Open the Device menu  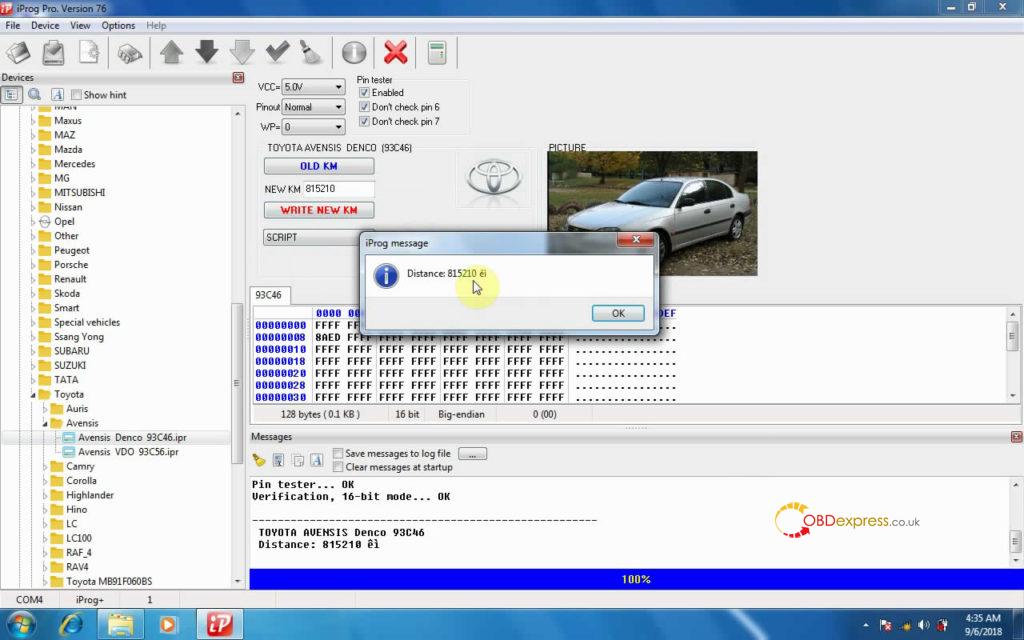tap(45, 25)
